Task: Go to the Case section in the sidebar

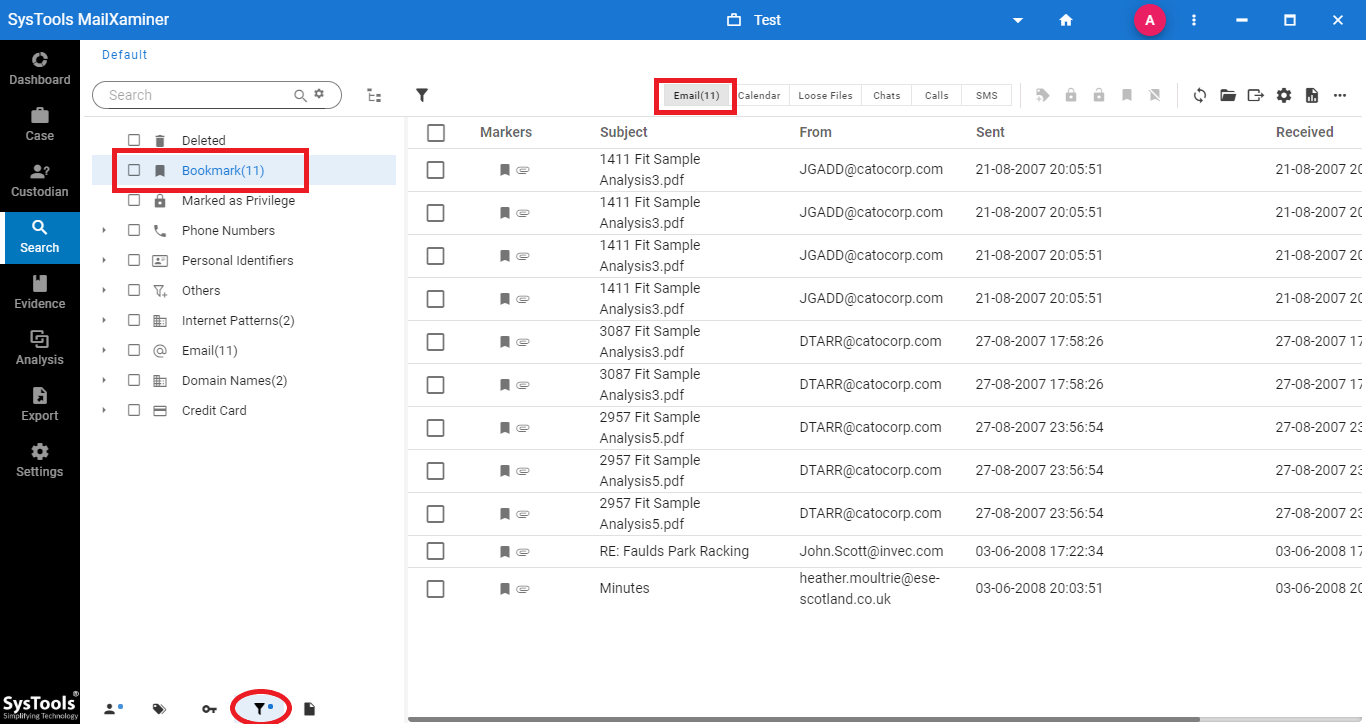Action: pyautogui.click(x=40, y=124)
